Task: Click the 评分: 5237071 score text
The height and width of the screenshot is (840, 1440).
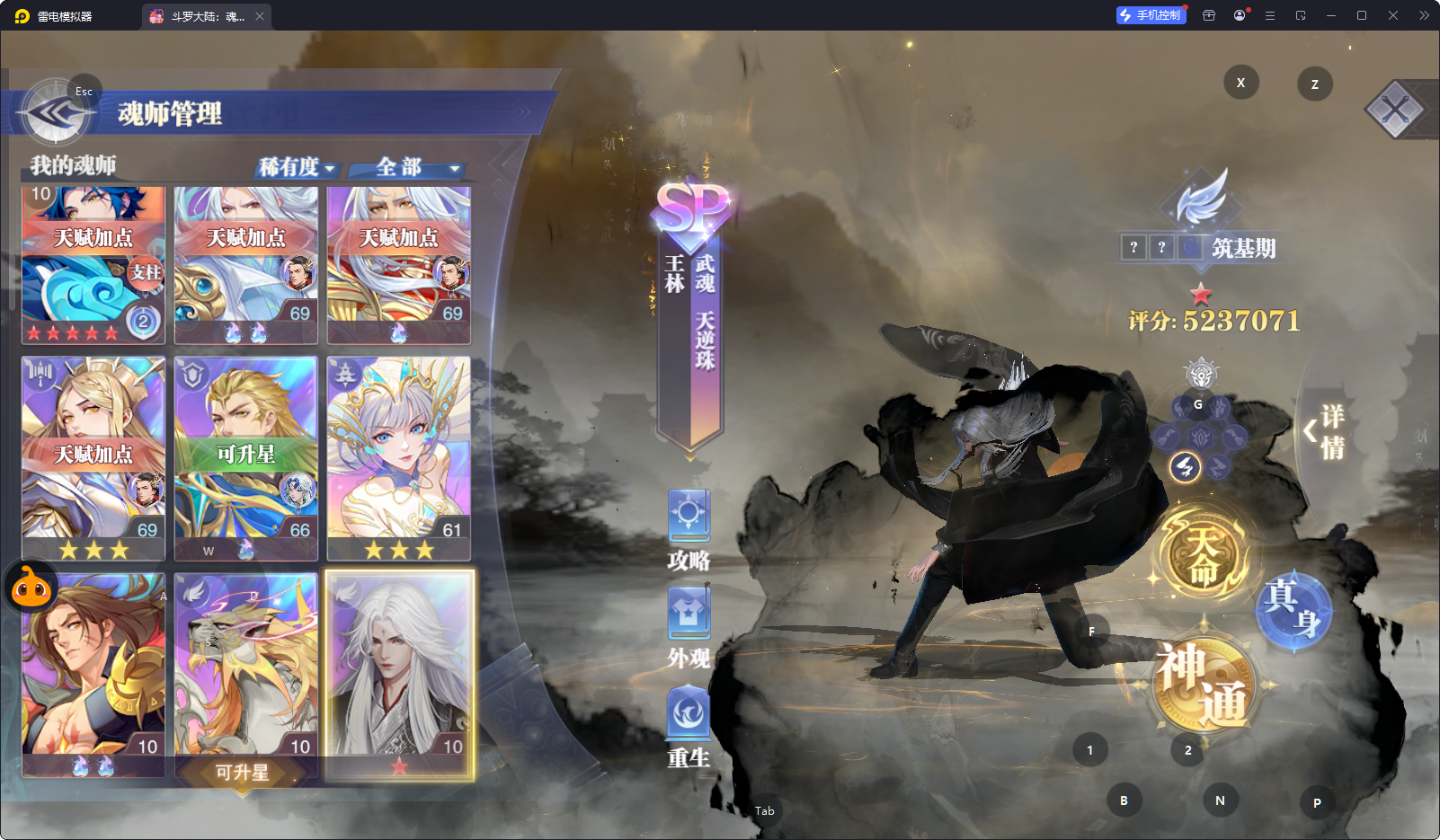Action: 1214,321
